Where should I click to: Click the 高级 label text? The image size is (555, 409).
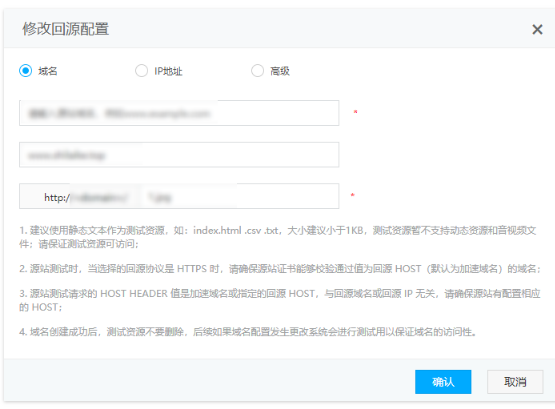(280, 71)
